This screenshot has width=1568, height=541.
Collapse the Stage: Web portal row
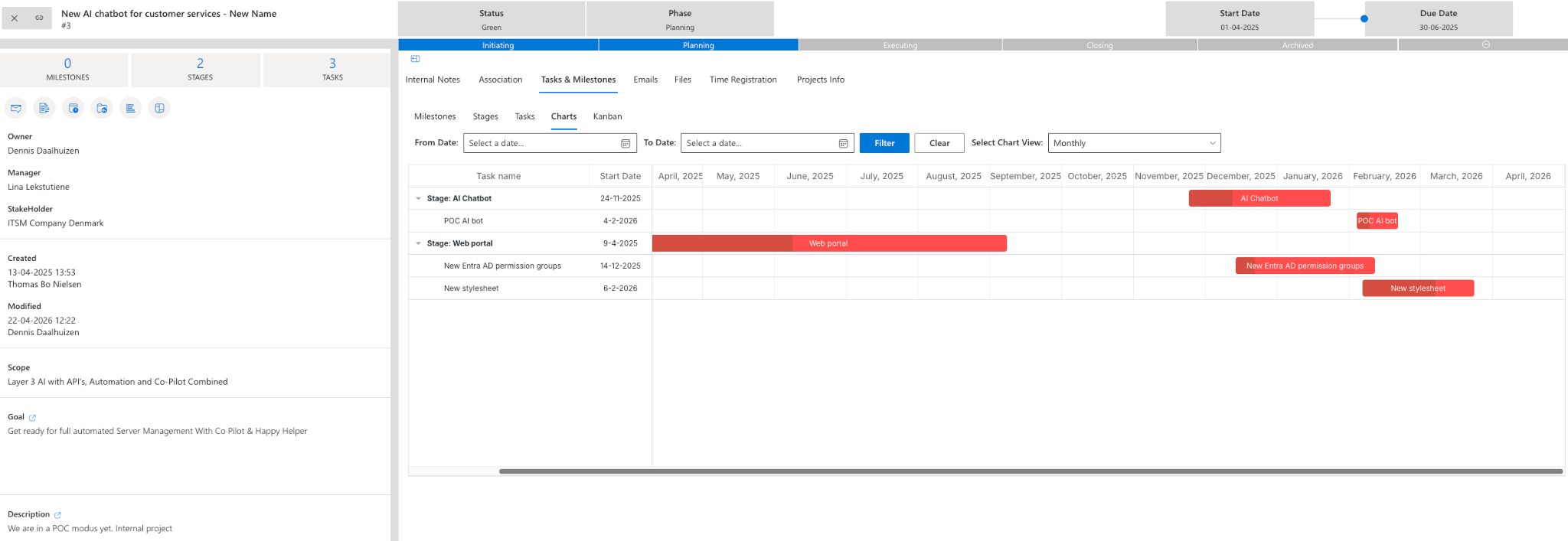click(x=418, y=243)
